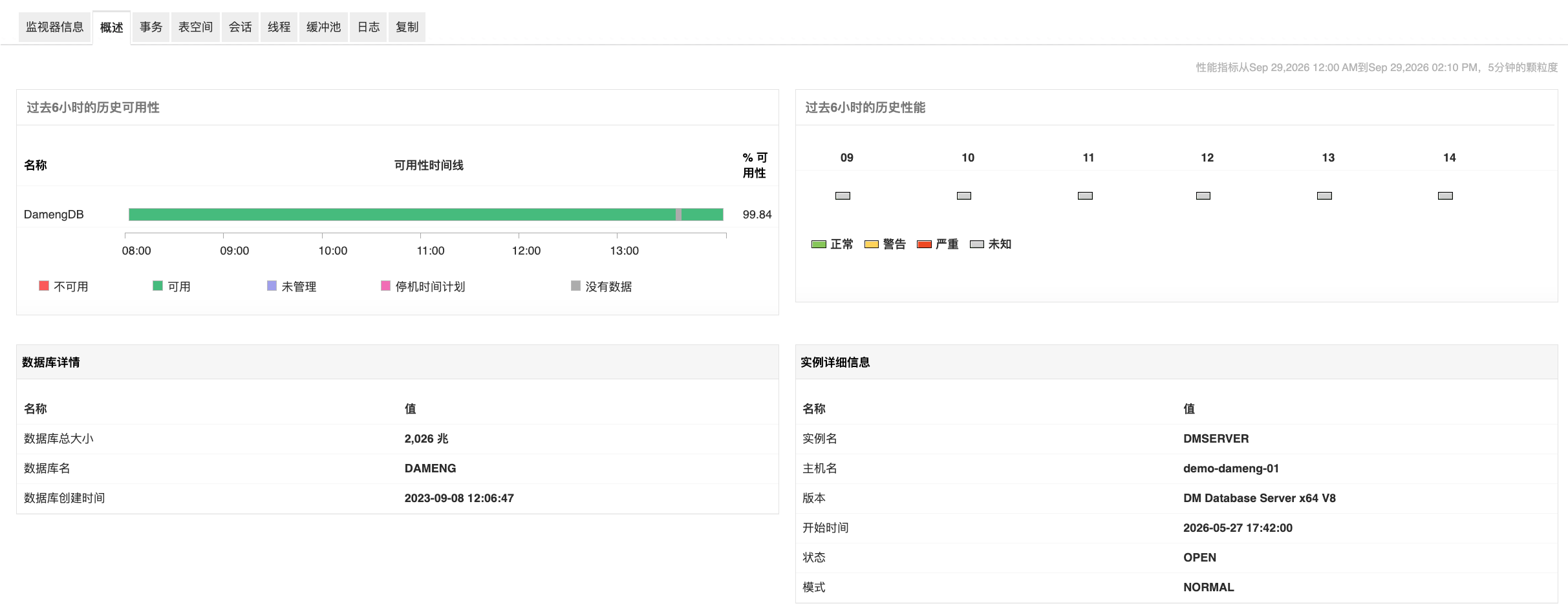Click the 2,026 兆 database size value

426,439
